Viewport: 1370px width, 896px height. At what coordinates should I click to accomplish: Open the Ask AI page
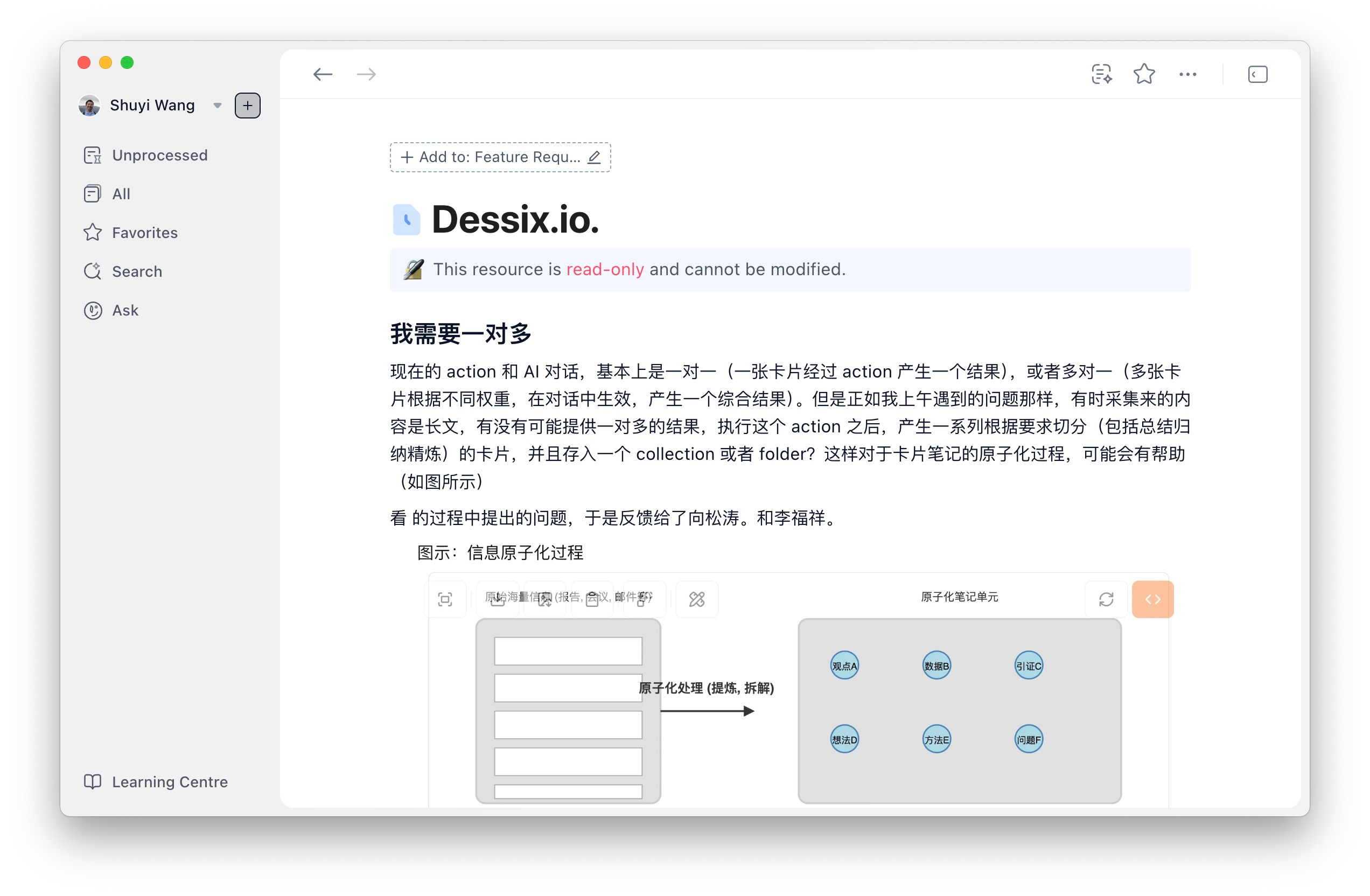tap(125, 310)
